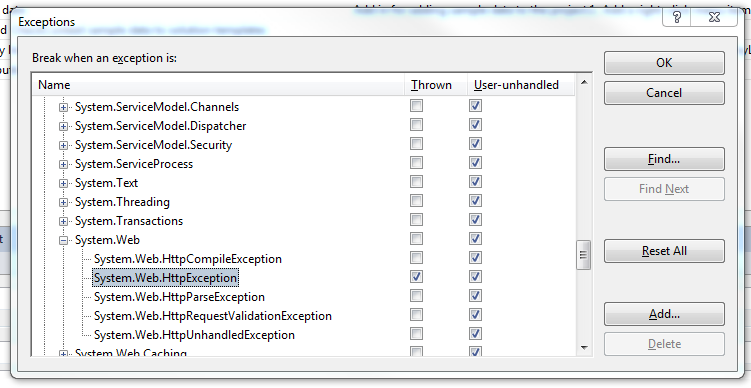The image size is (751, 388).
Task: Open the Find... dialog
Action: click(x=664, y=159)
